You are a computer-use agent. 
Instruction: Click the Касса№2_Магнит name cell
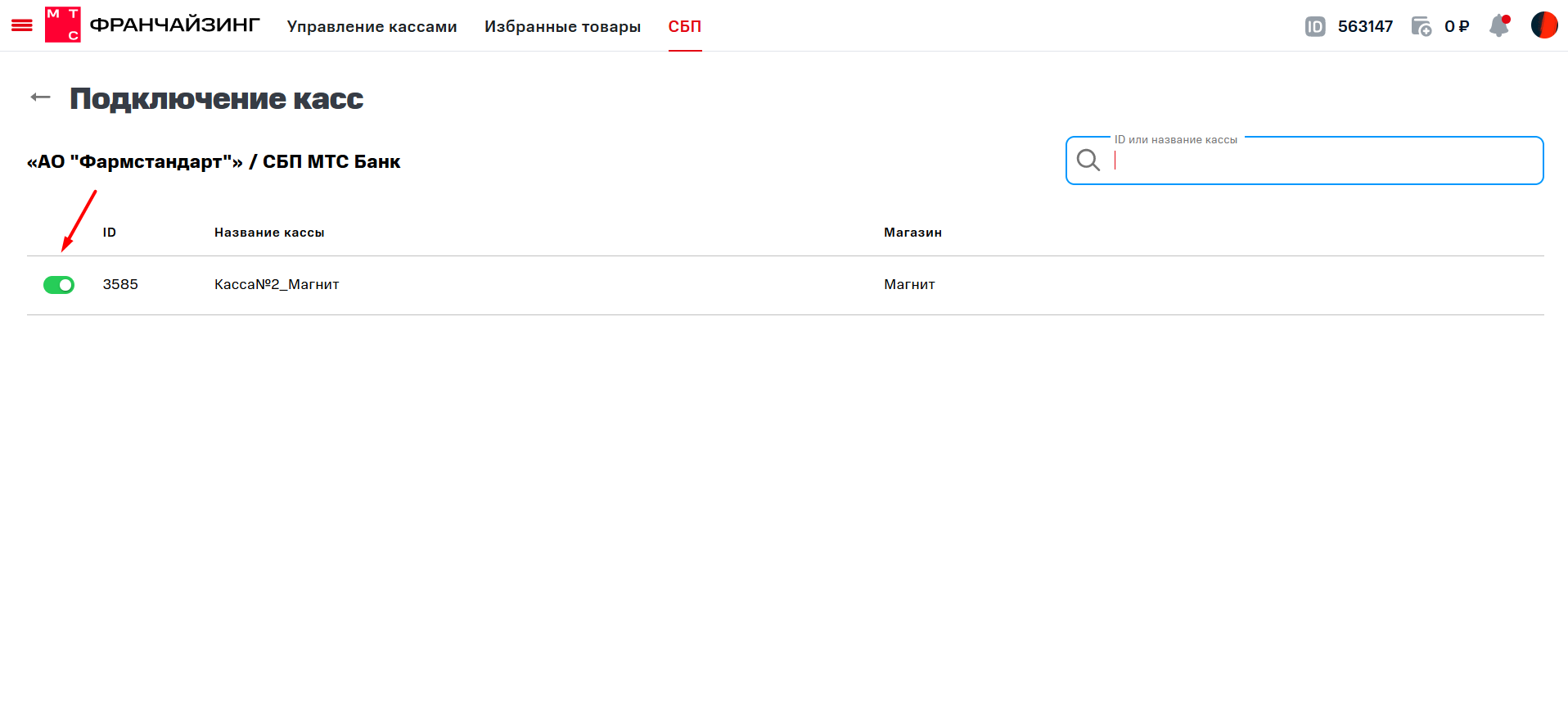coord(277,284)
